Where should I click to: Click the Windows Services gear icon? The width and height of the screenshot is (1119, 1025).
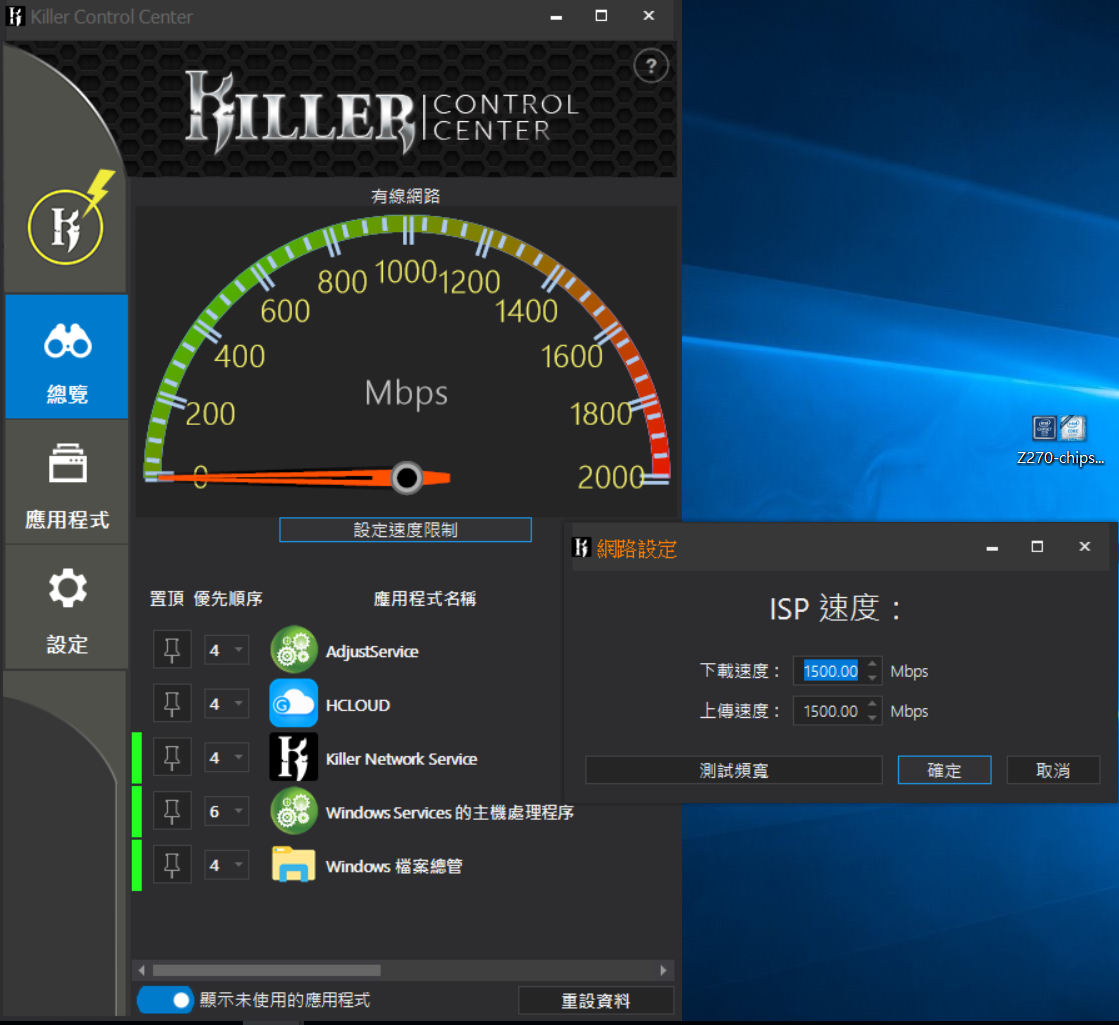293,811
